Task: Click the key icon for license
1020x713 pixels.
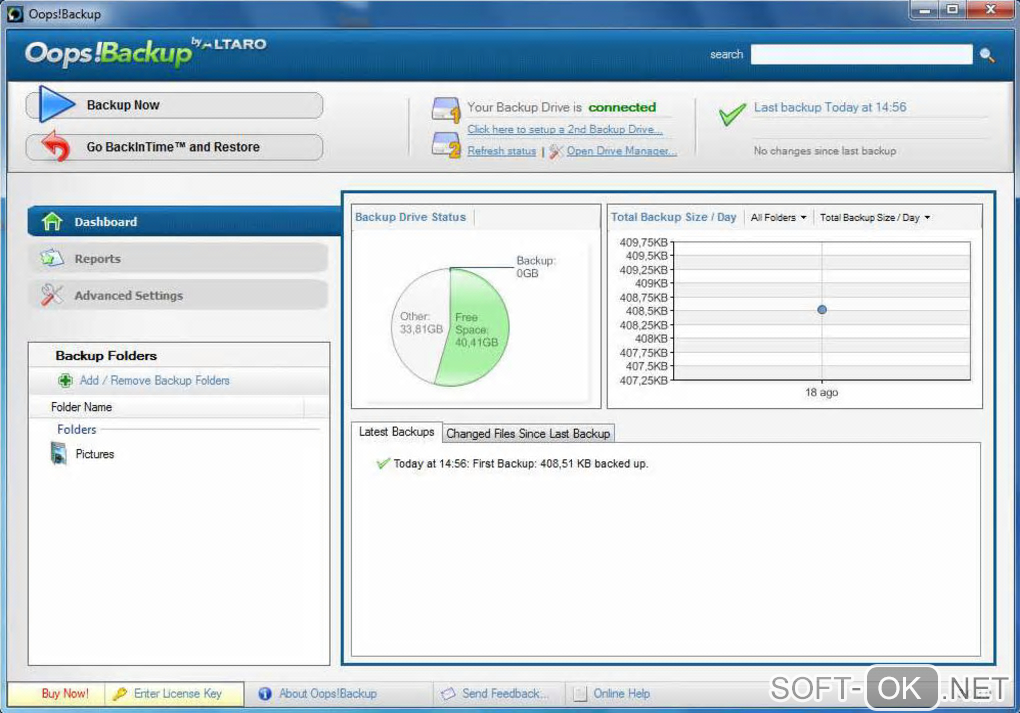Action: click(x=120, y=693)
